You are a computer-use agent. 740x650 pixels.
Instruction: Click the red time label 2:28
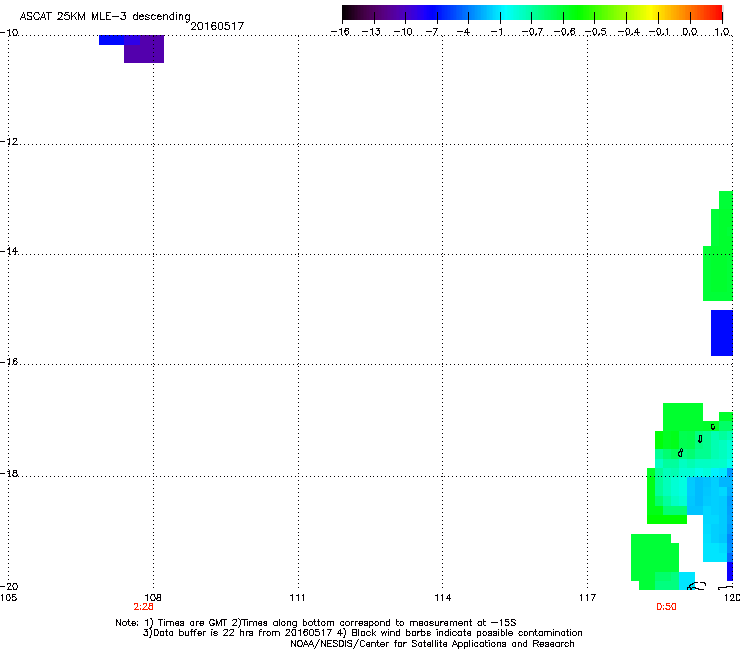point(143,607)
